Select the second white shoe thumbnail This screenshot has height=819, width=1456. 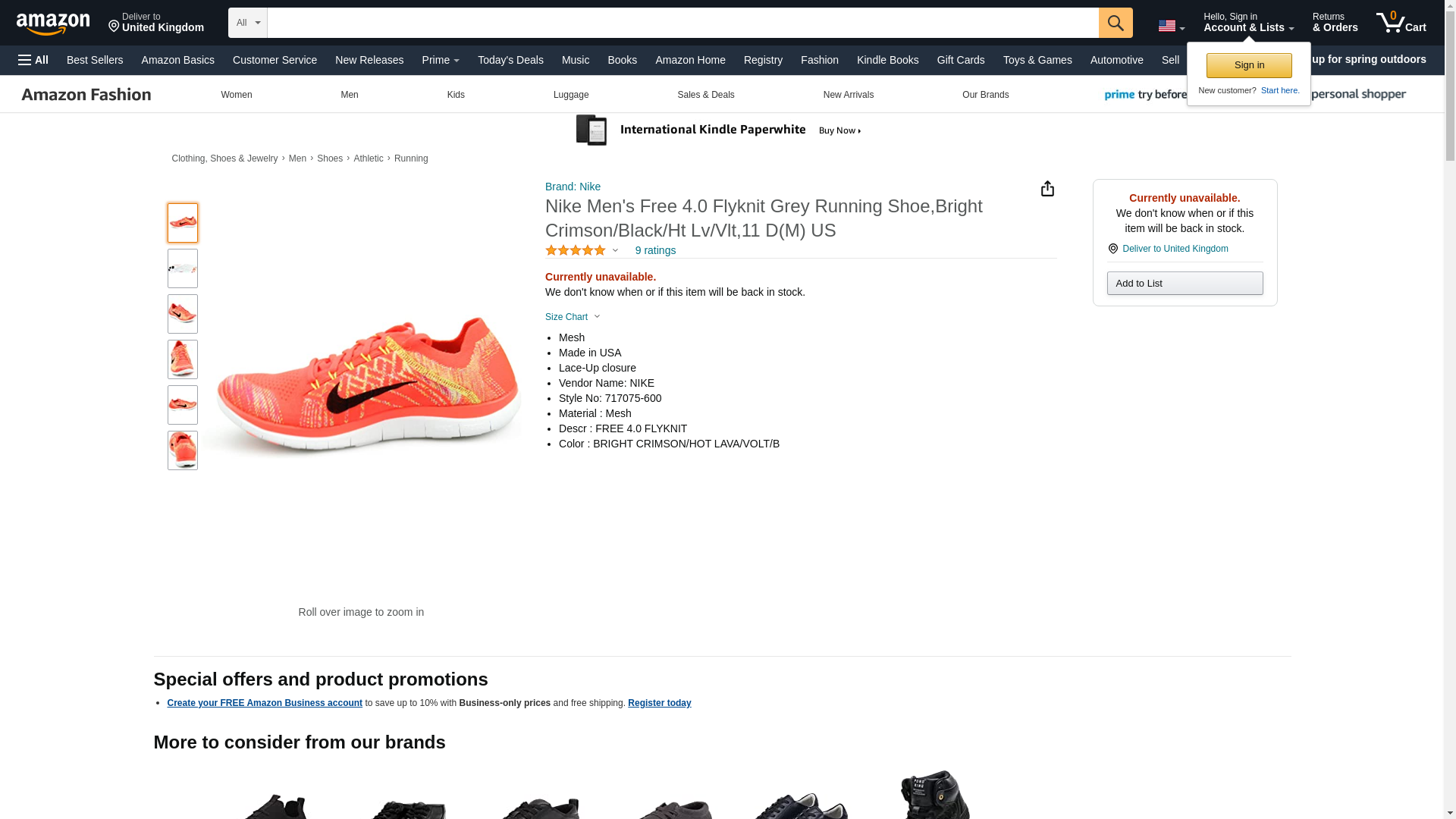[x=182, y=268]
